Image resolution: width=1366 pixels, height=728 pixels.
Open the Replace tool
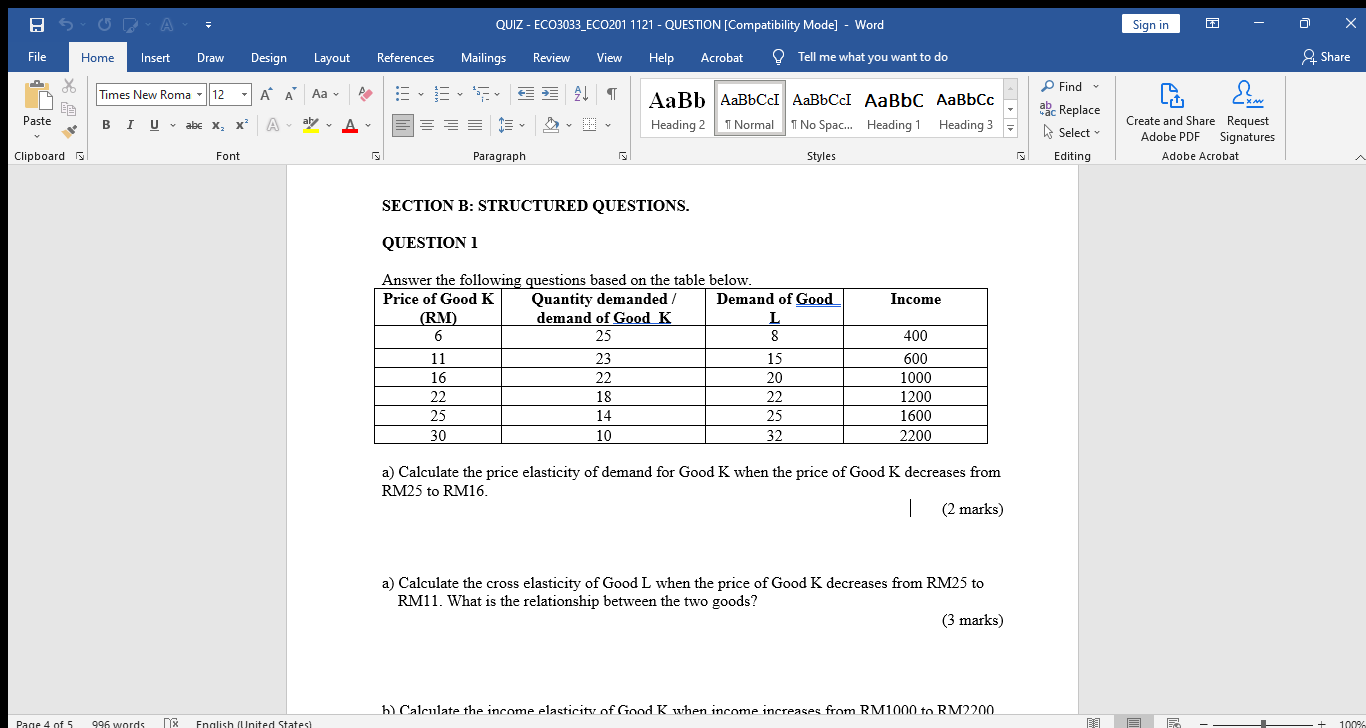tap(1071, 110)
